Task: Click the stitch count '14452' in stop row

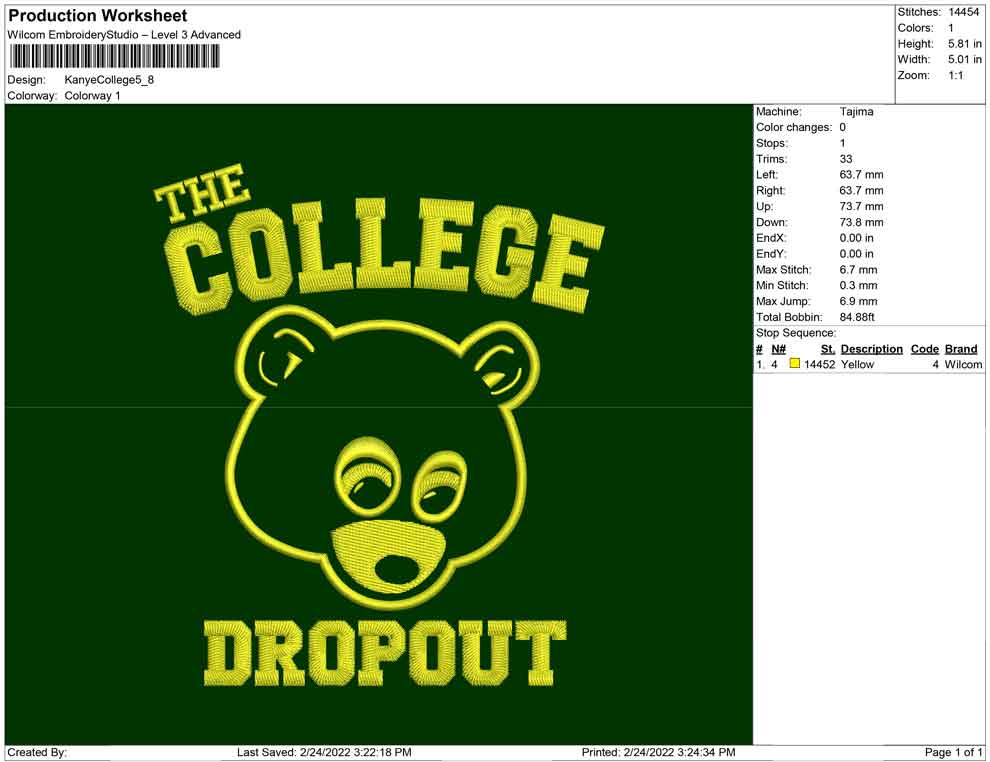Action: point(820,364)
